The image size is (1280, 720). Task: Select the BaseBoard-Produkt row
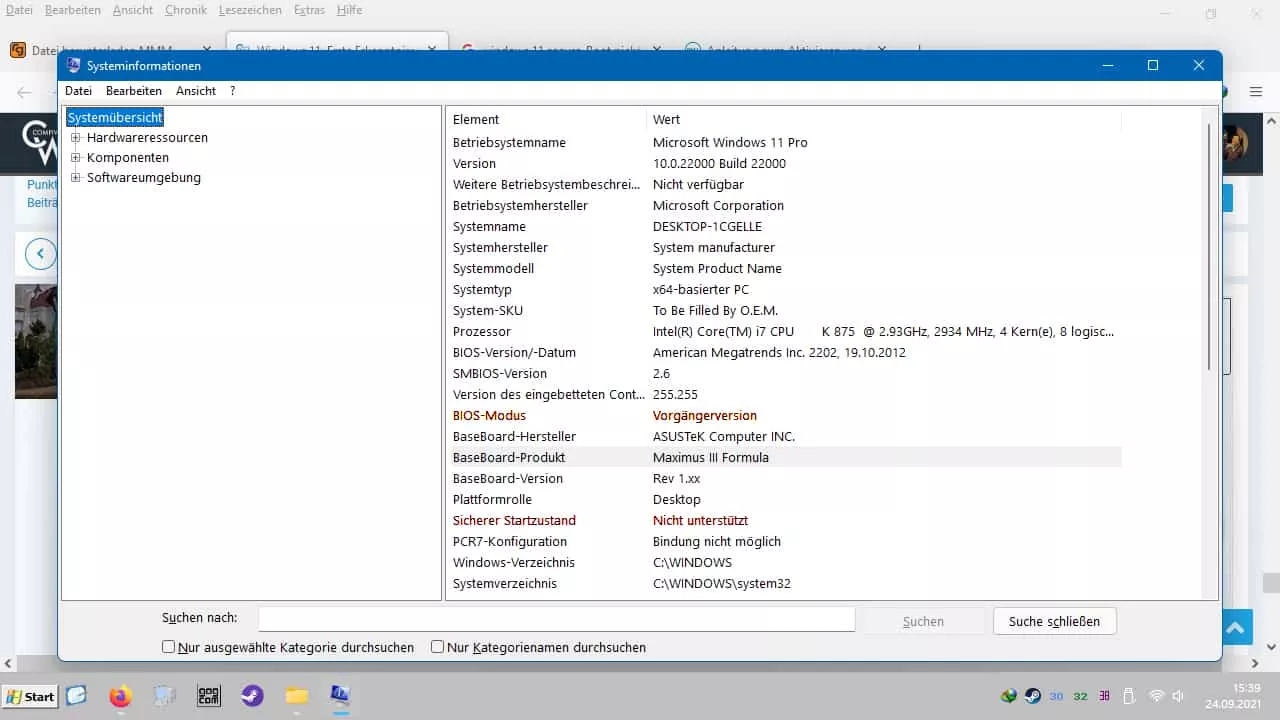[x=784, y=457]
